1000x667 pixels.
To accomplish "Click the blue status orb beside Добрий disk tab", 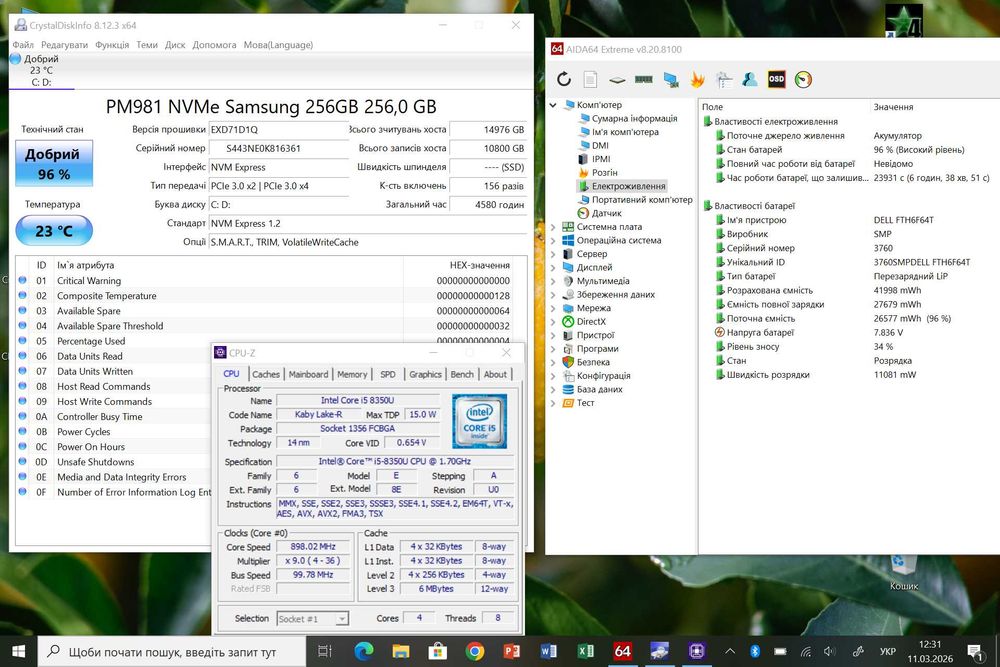I will tap(16, 59).
